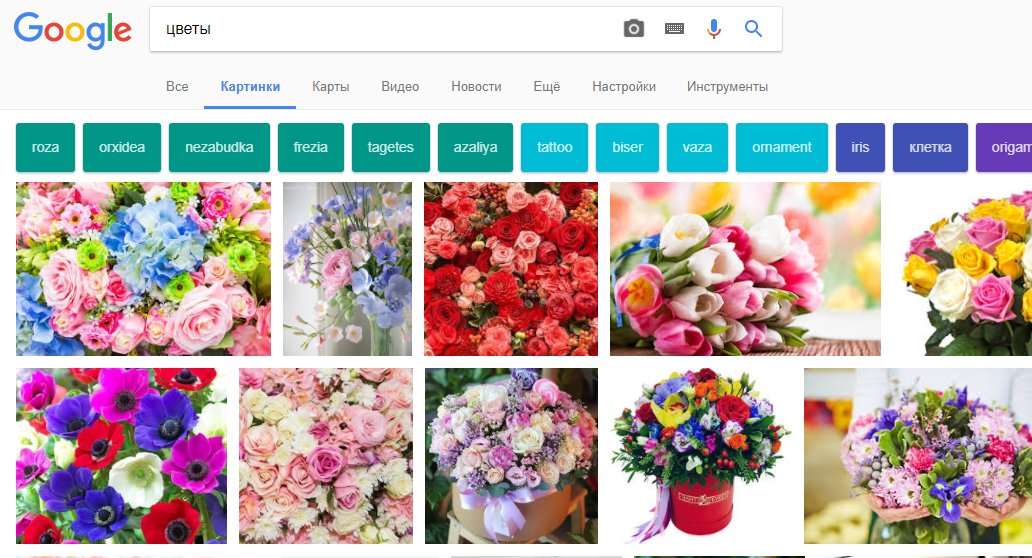1032x558 pixels.
Task: Open the on-screen keyboard icon
Action: click(x=674, y=29)
